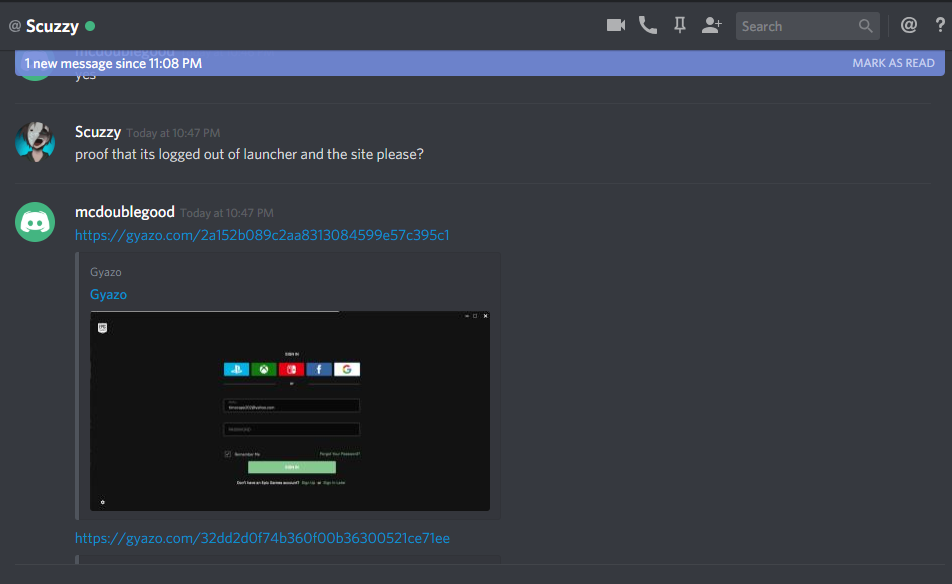Open second gyazo.com link ending ce71ee
The height and width of the screenshot is (584, 952).
pos(262,538)
